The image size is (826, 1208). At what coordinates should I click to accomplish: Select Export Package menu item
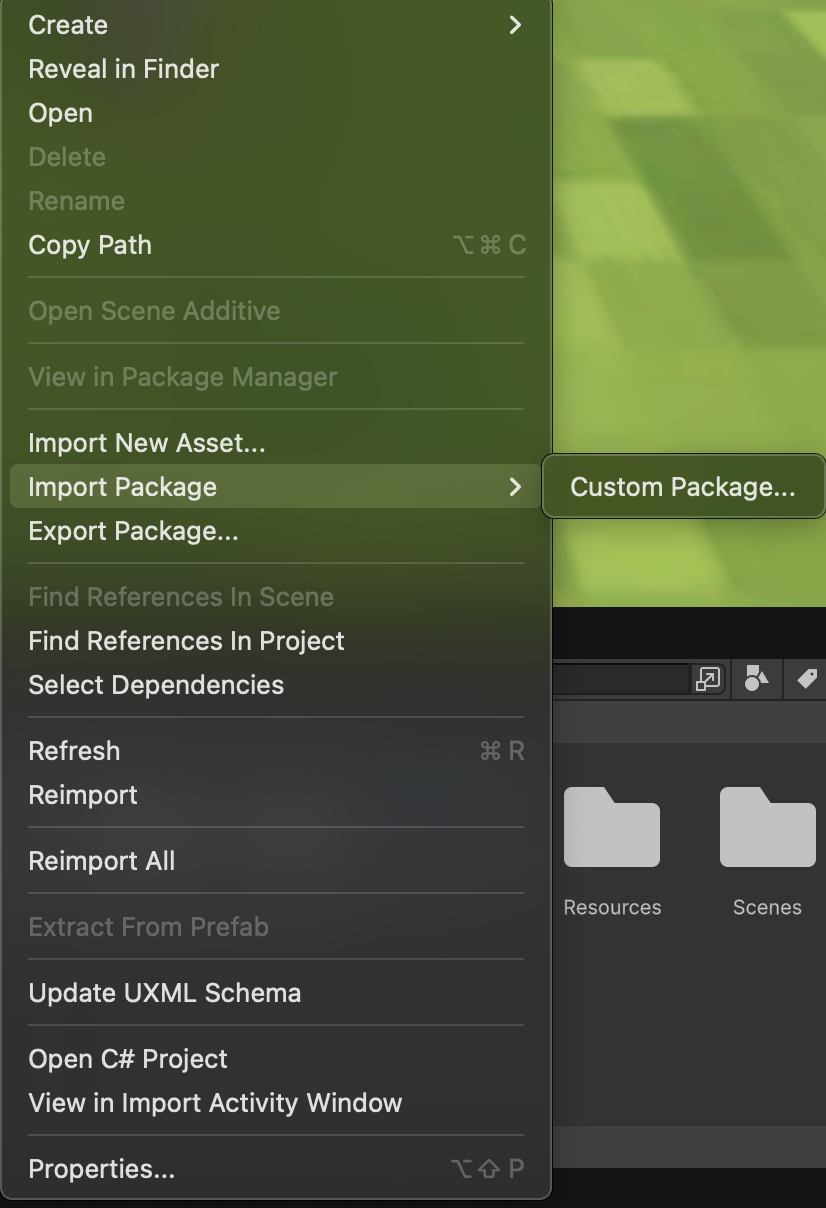[x=134, y=531]
